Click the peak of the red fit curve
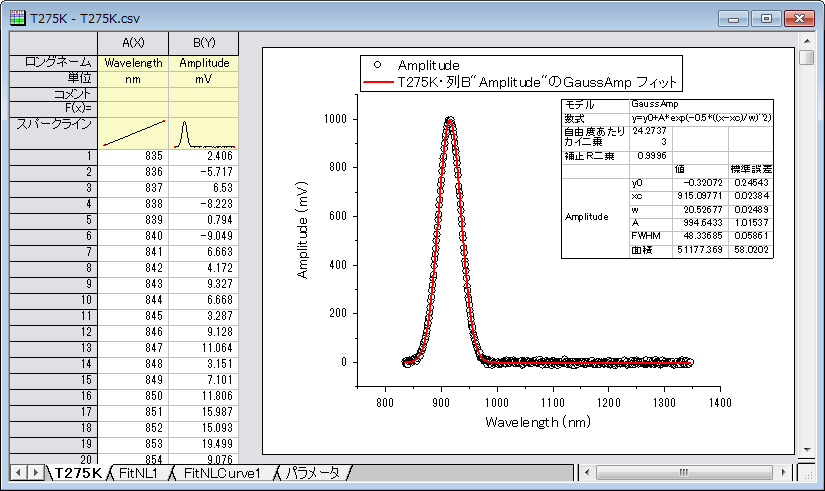The width and height of the screenshot is (825, 491). tap(449, 120)
